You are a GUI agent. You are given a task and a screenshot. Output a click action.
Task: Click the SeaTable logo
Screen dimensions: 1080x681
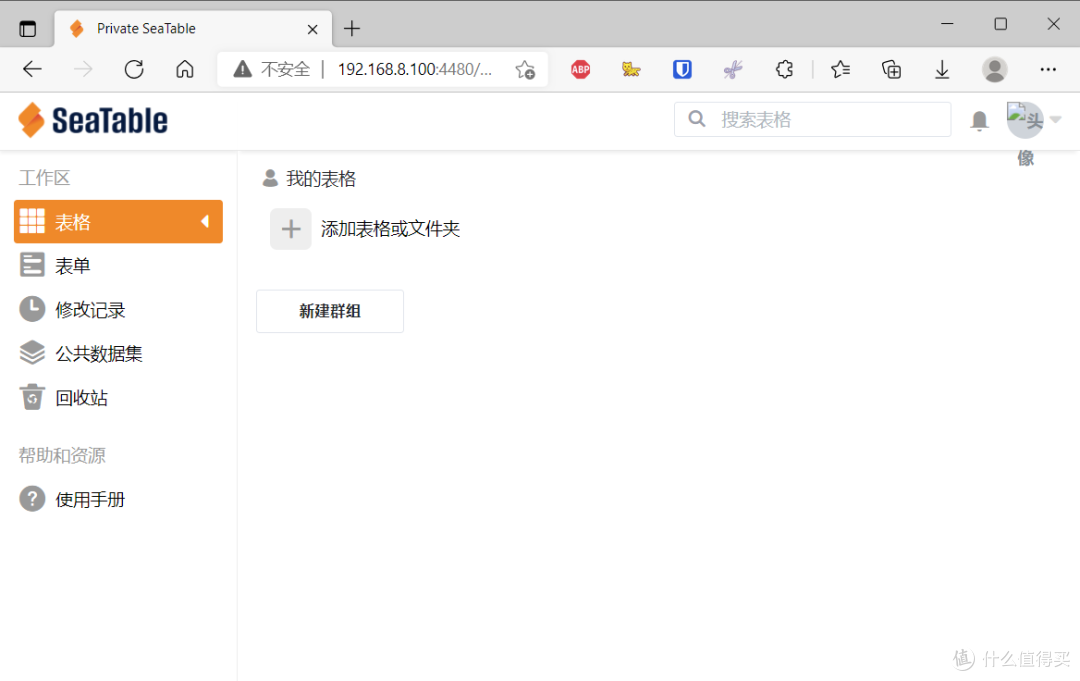[x=92, y=119]
